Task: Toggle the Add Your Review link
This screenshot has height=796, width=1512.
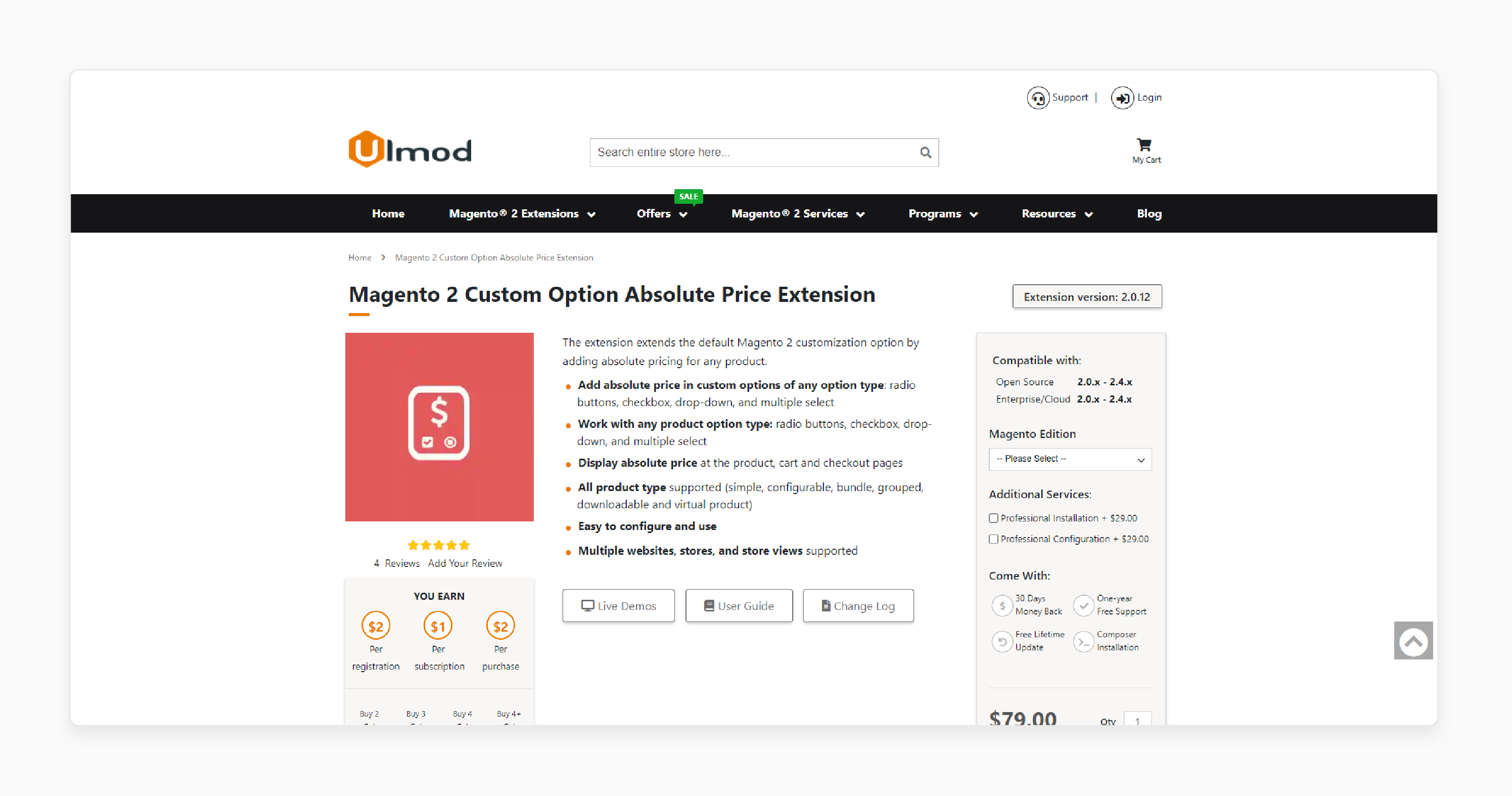Action: 466,563
